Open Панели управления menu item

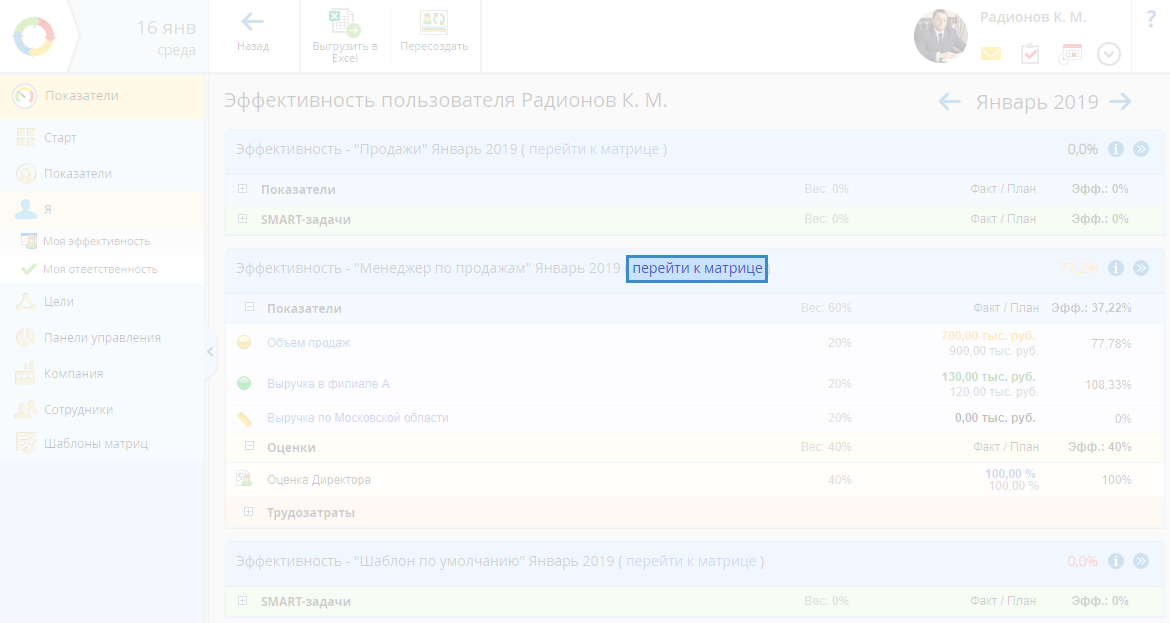pos(102,337)
